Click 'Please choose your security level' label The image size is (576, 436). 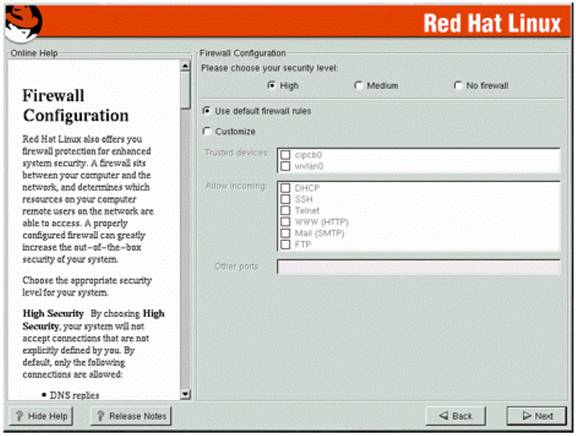pos(270,68)
